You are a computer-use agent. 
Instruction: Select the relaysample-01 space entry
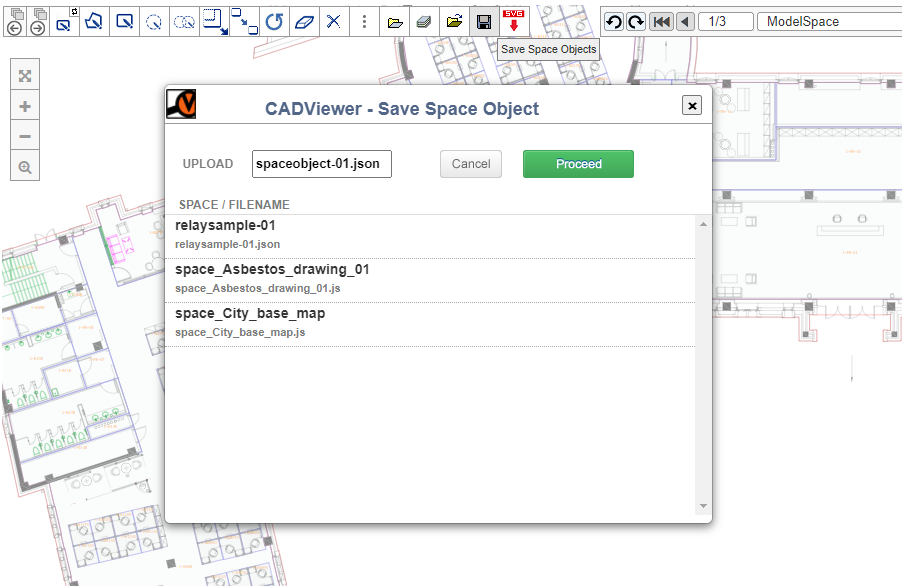coord(430,236)
